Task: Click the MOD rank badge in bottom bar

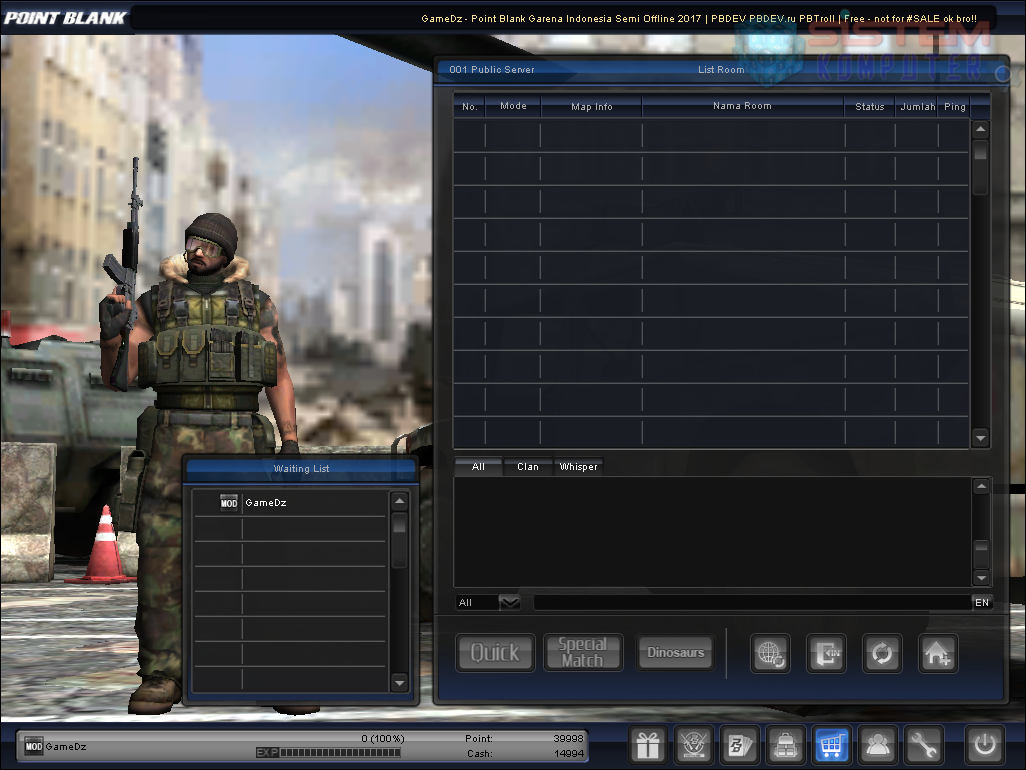Action: (33, 746)
